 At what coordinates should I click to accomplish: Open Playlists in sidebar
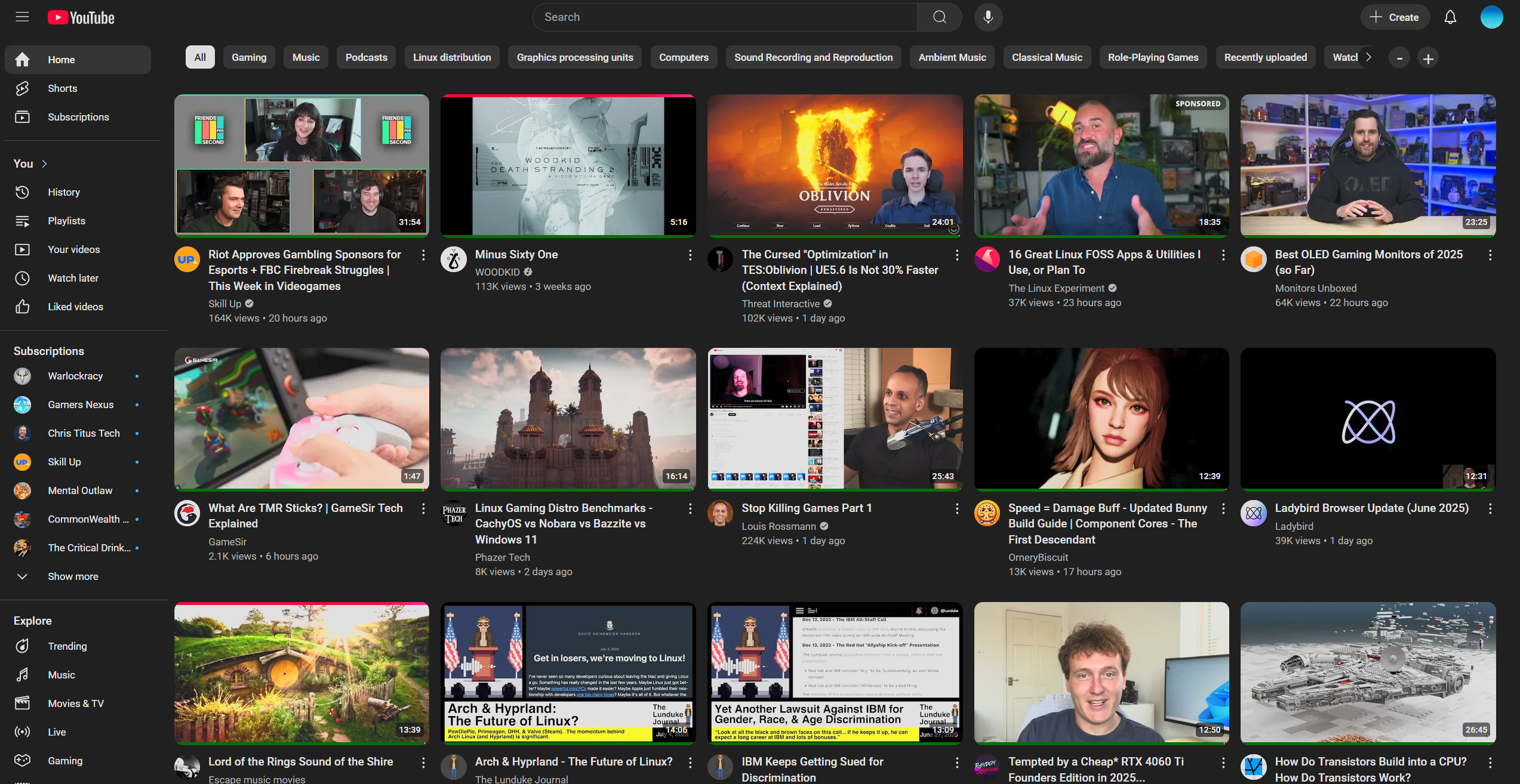(78, 221)
